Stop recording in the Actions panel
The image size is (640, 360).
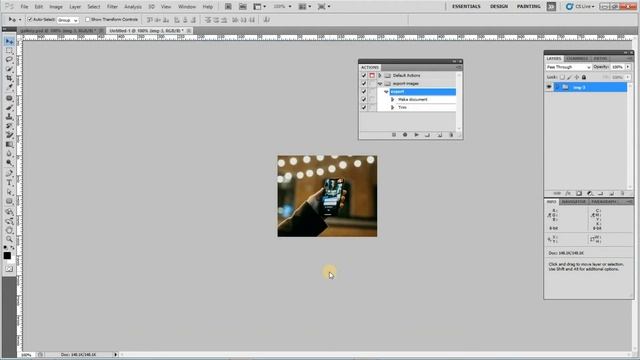pos(394,135)
